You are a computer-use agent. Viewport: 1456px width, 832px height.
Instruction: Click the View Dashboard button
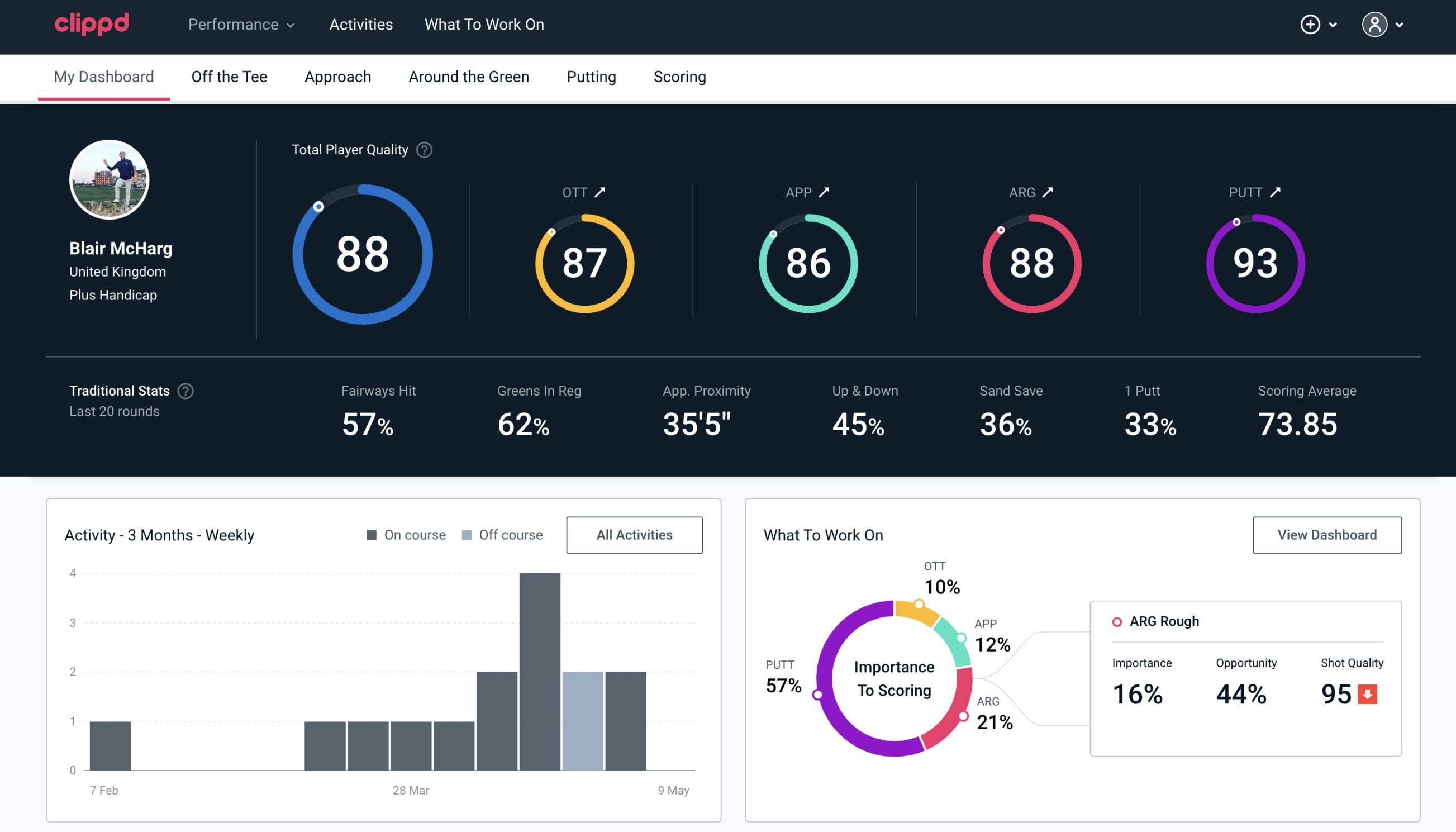[x=1328, y=534]
